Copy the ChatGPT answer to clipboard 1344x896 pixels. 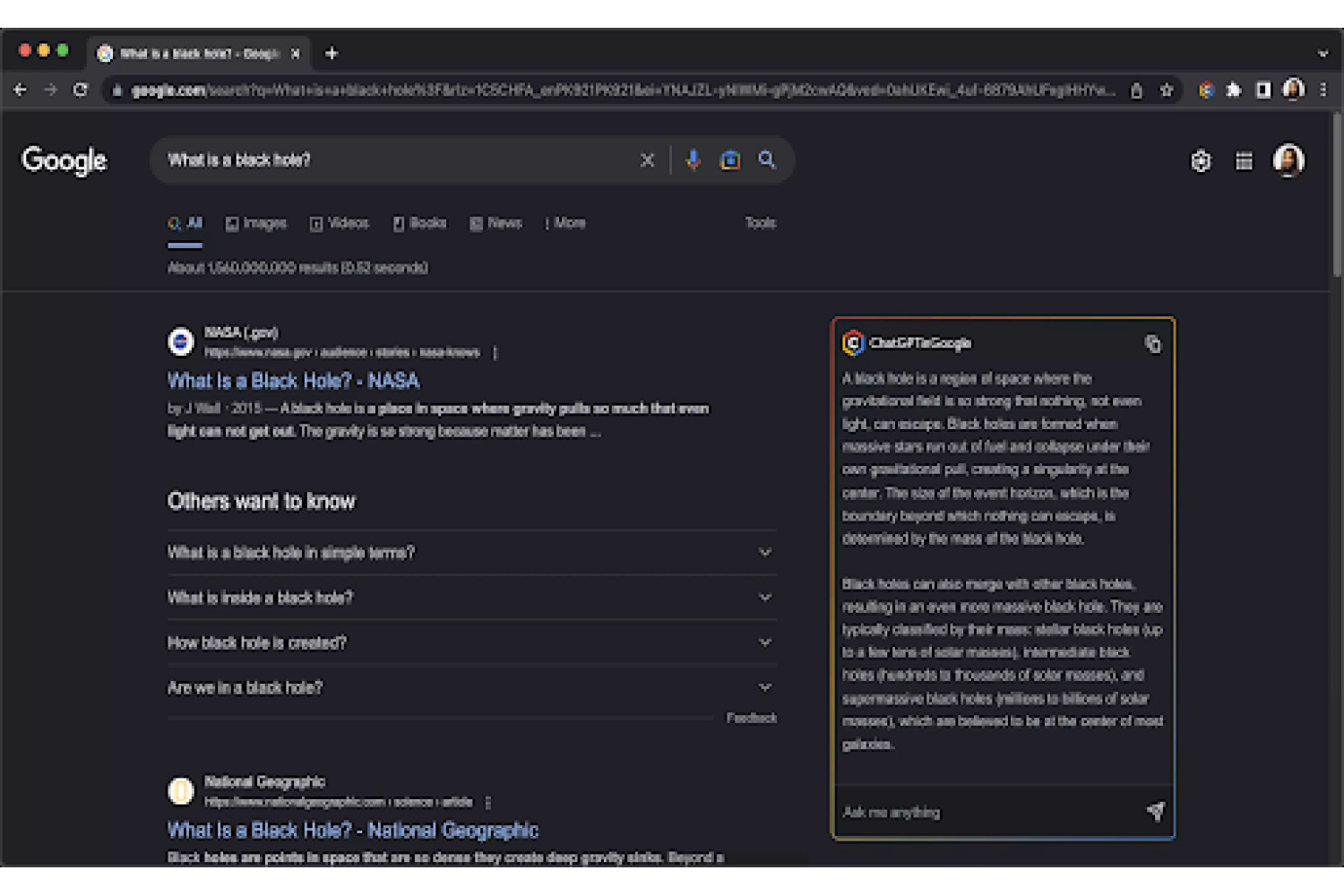click(1153, 344)
